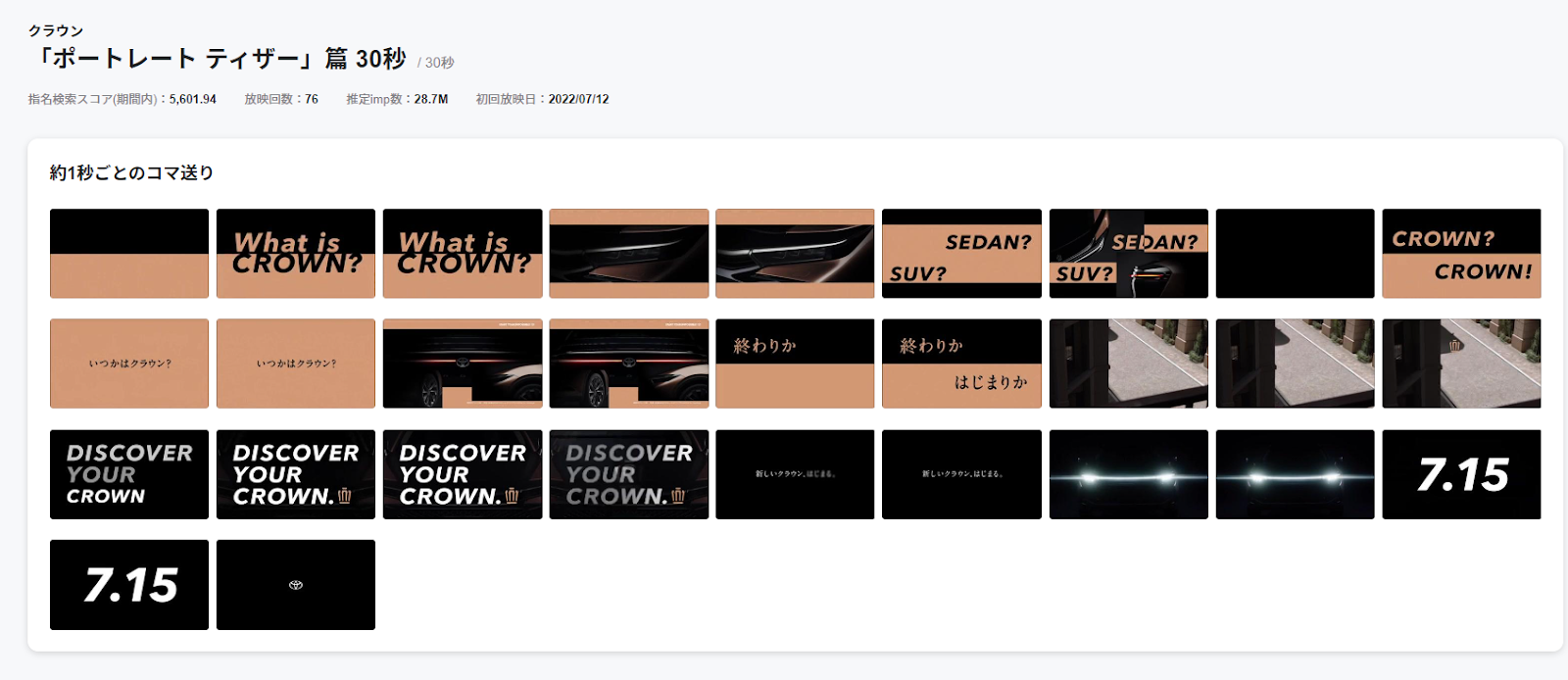The width and height of the screenshot is (1568, 680).
Task: Click the '/ 30秒' duration label
Action: [x=435, y=63]
